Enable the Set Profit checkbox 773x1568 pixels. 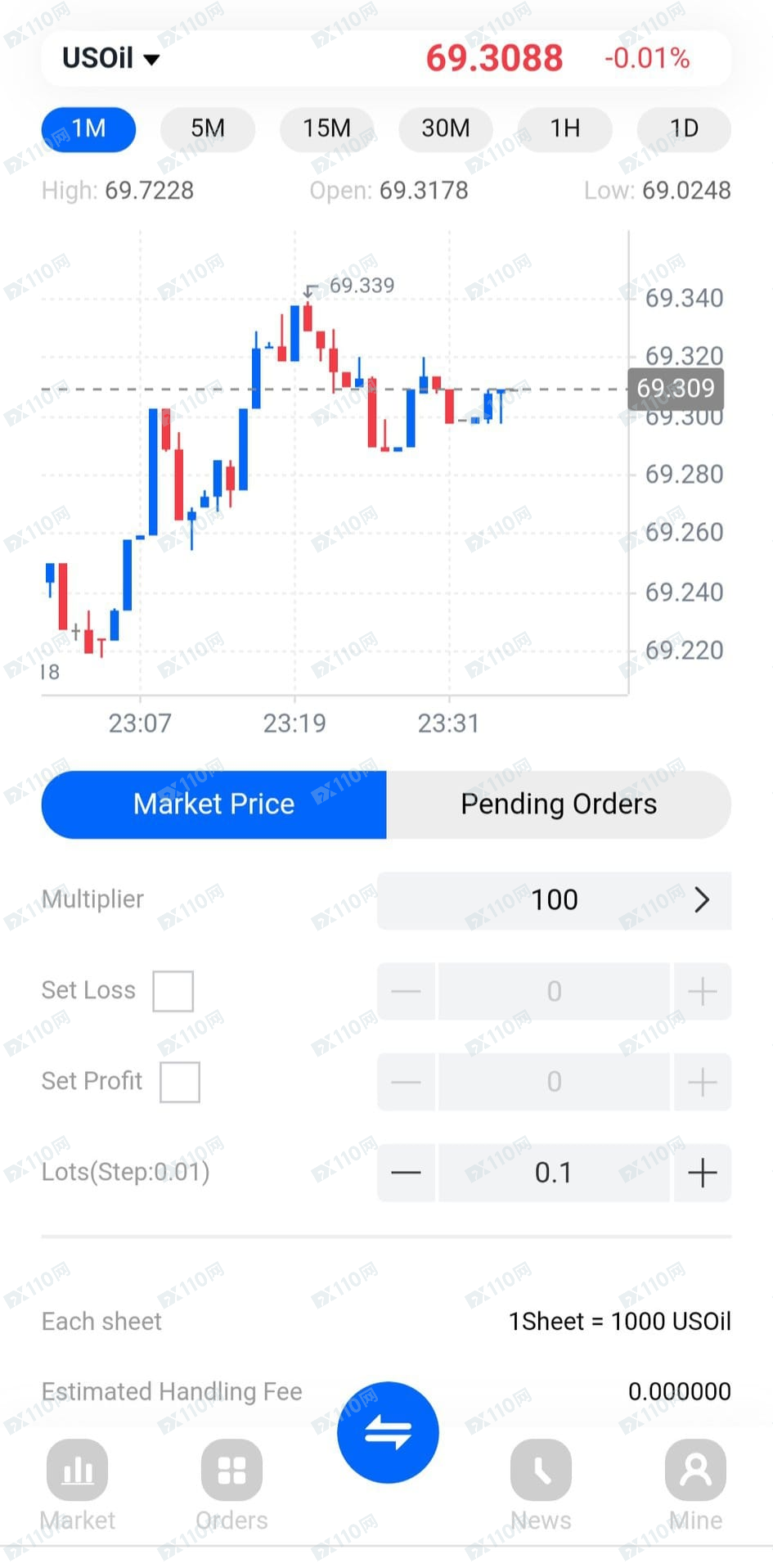[x=180, y=1082]
